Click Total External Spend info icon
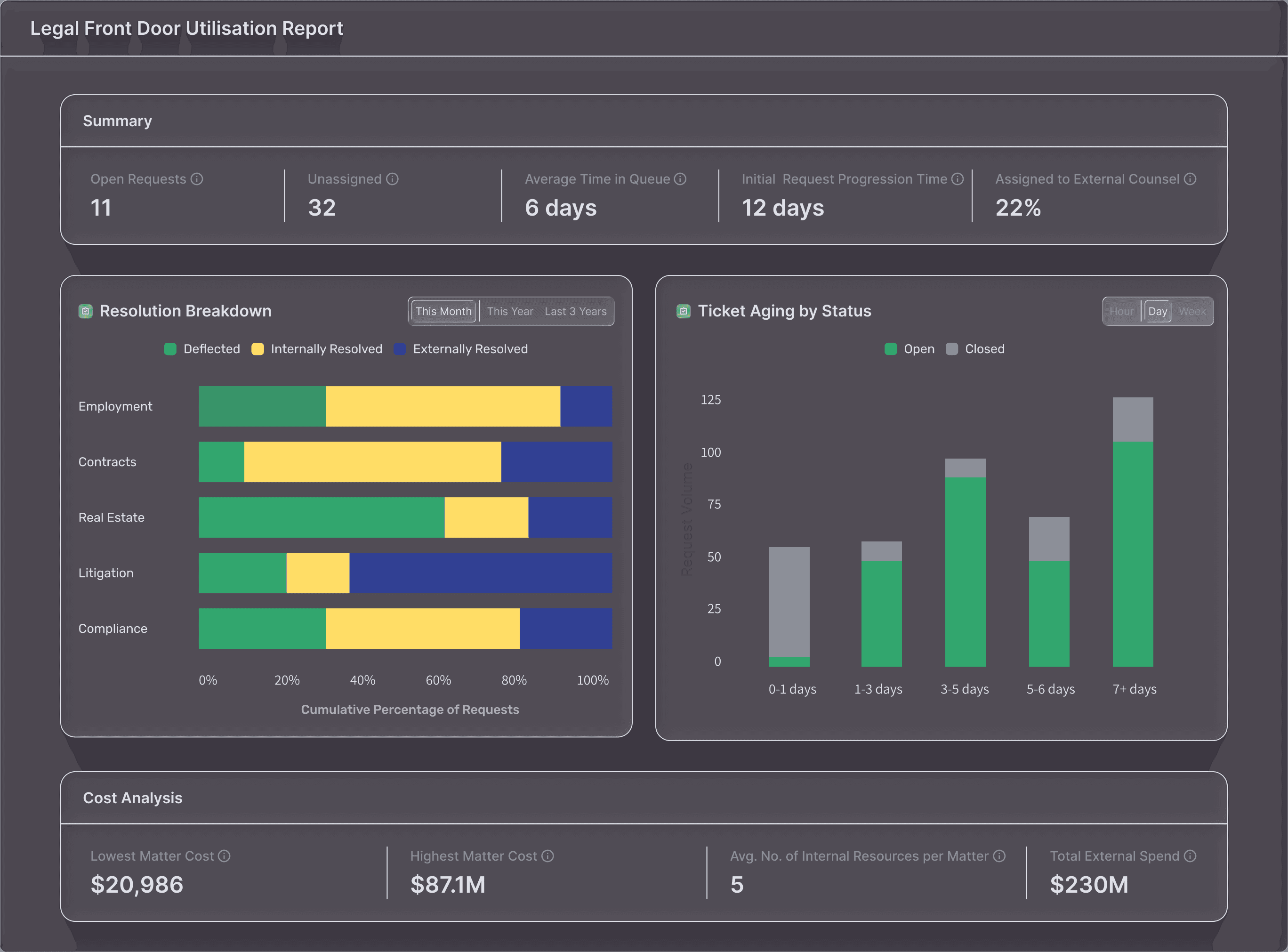Image resolution: width=1288 pixels, height=952 pixels. [x=1190, y=856]
